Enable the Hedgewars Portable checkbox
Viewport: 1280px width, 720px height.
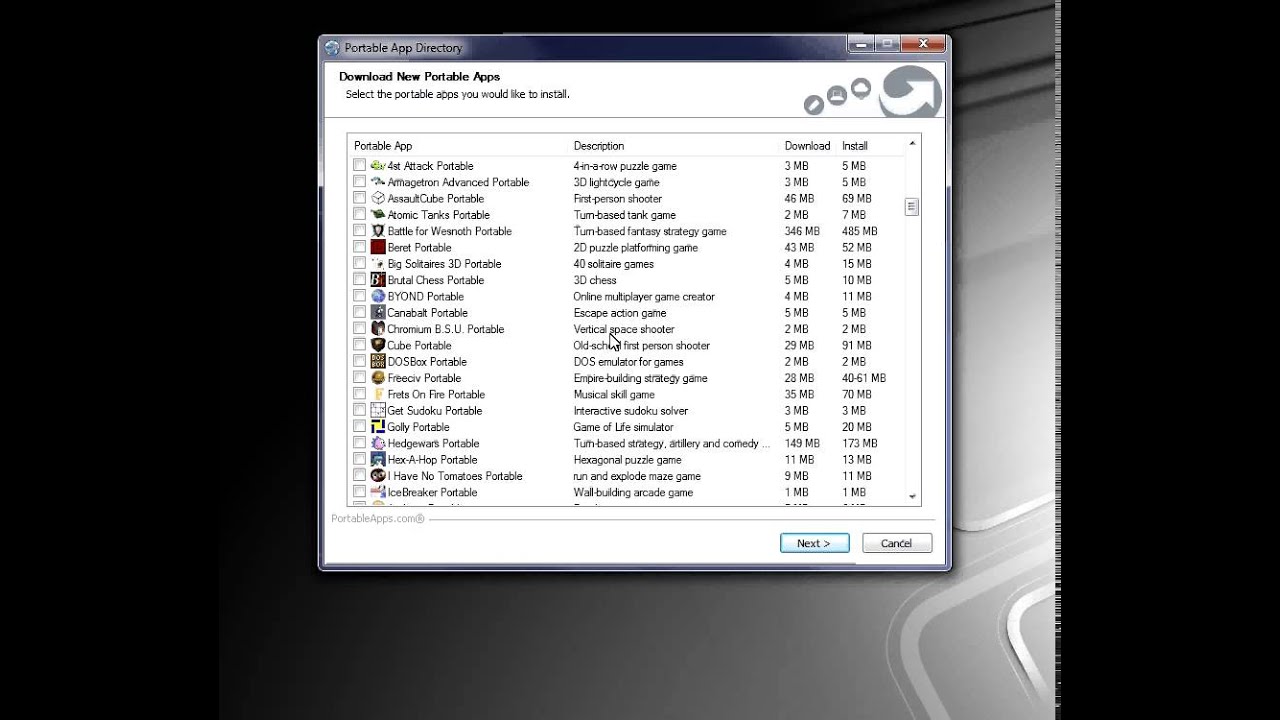pyautogui.click(x=359, y=443)
